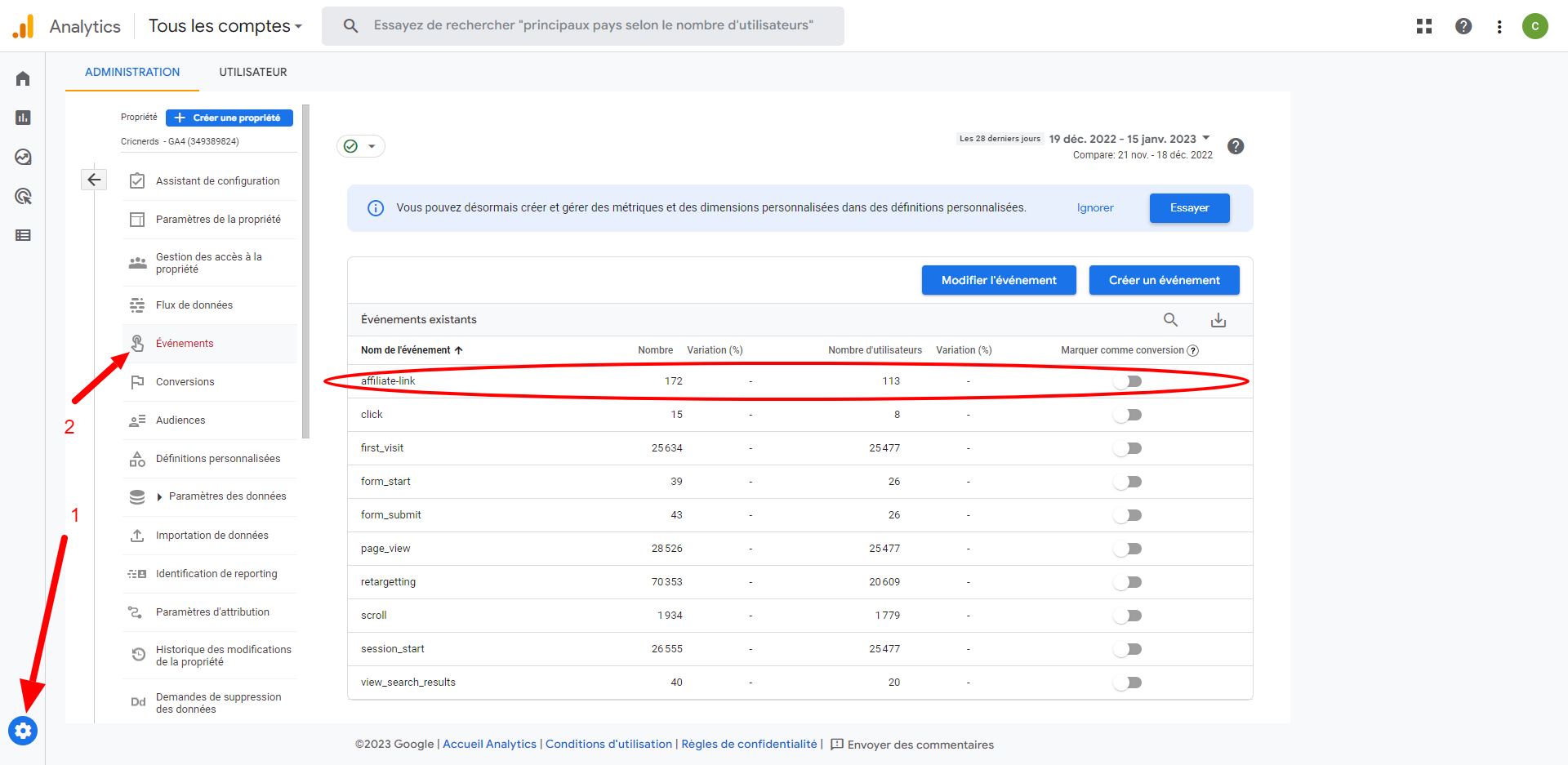Focus the Analytics search field
The width and height of the screenshot is (1568, 765).
coord(583,26)
